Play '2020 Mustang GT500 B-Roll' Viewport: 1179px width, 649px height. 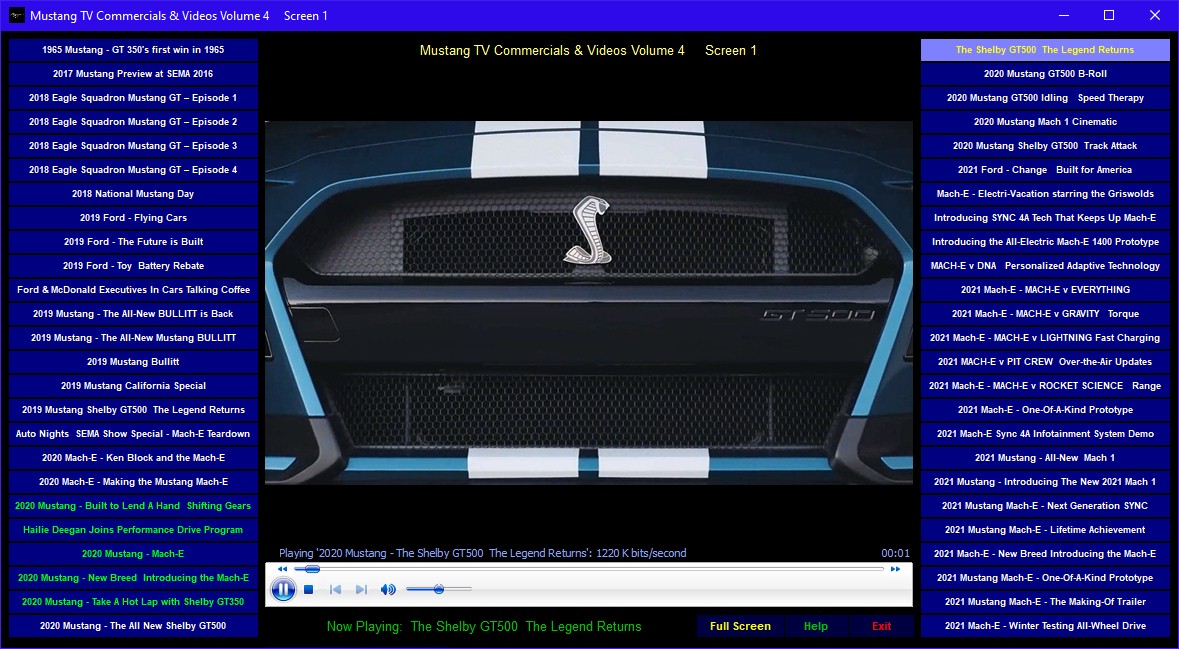click(1045, 74)
